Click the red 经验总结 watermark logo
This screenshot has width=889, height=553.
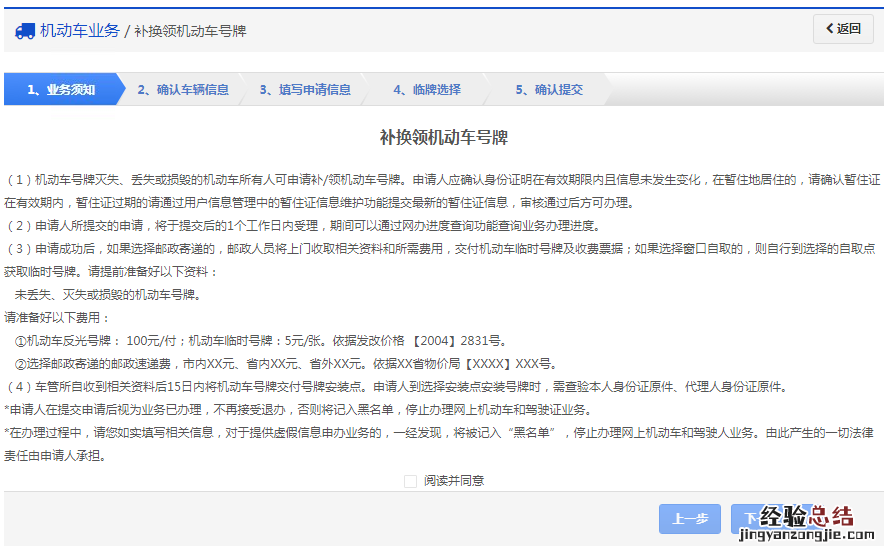(806, 516)
